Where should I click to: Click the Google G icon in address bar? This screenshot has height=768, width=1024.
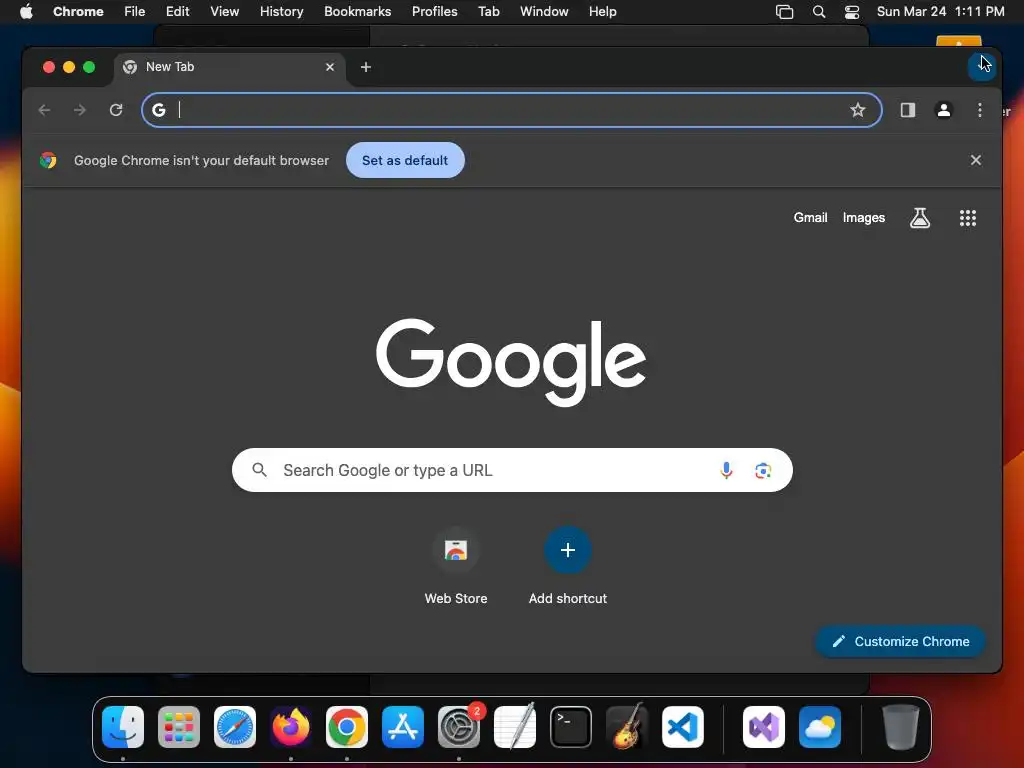tap(159, 110)
